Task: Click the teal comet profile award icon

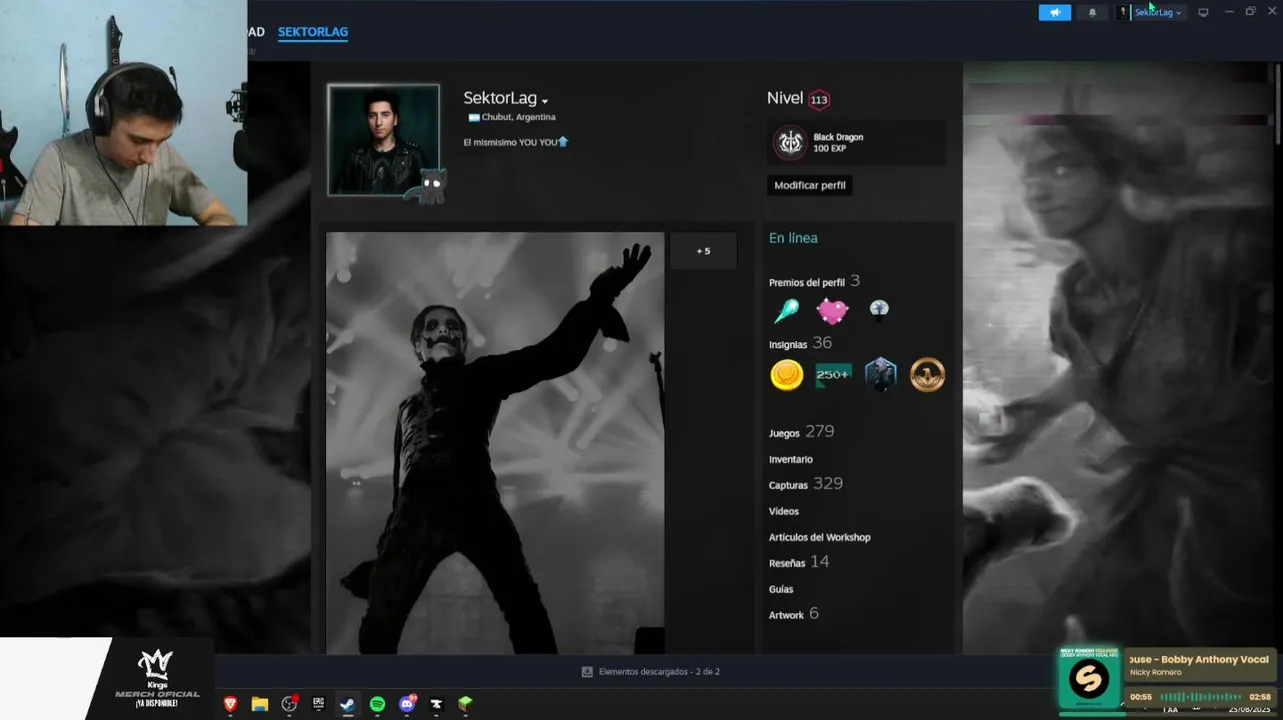Action: (786, 311)
